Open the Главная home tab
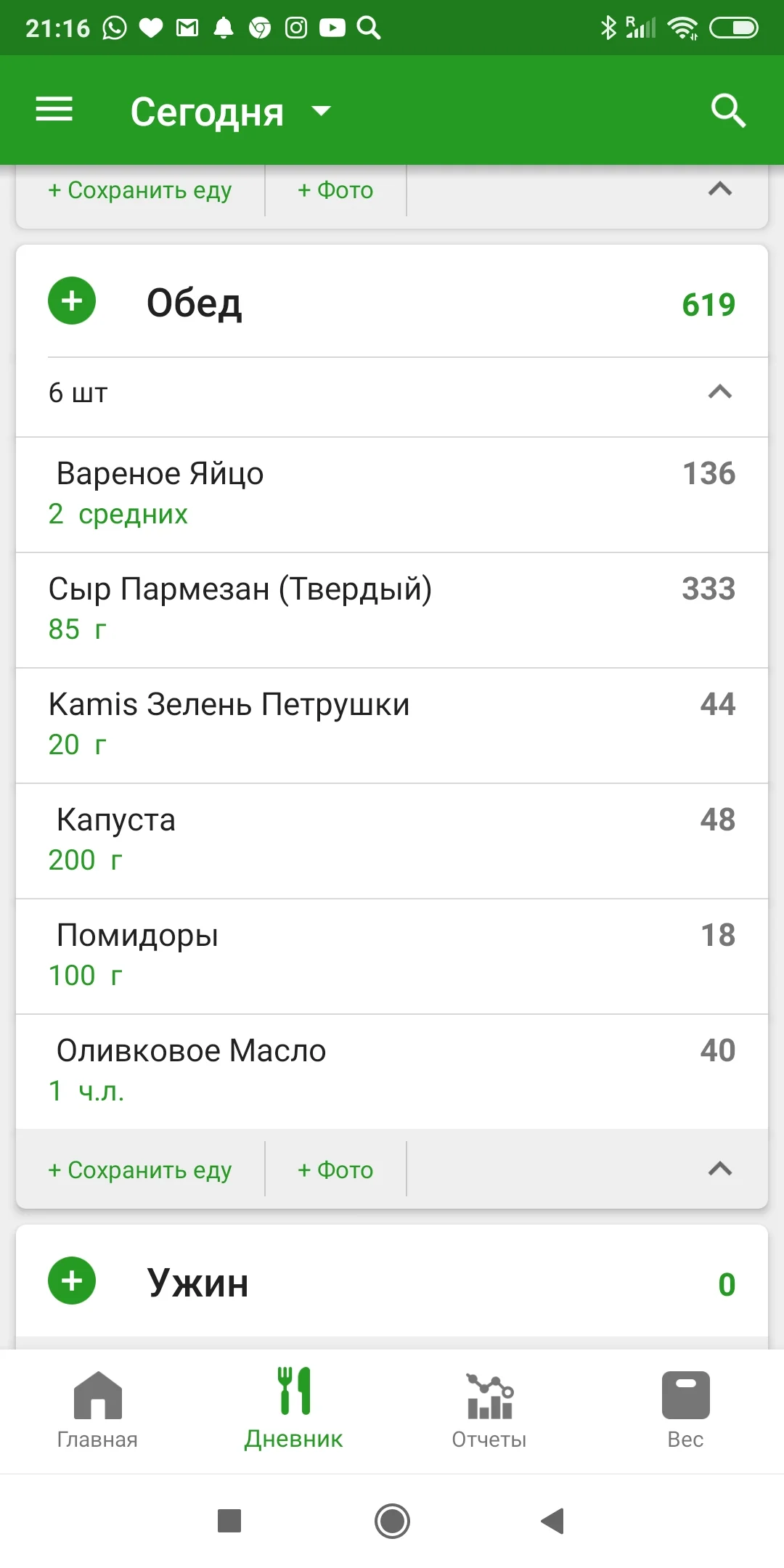The height and width of the screenshot is (1568, 784). [97, 1410]
